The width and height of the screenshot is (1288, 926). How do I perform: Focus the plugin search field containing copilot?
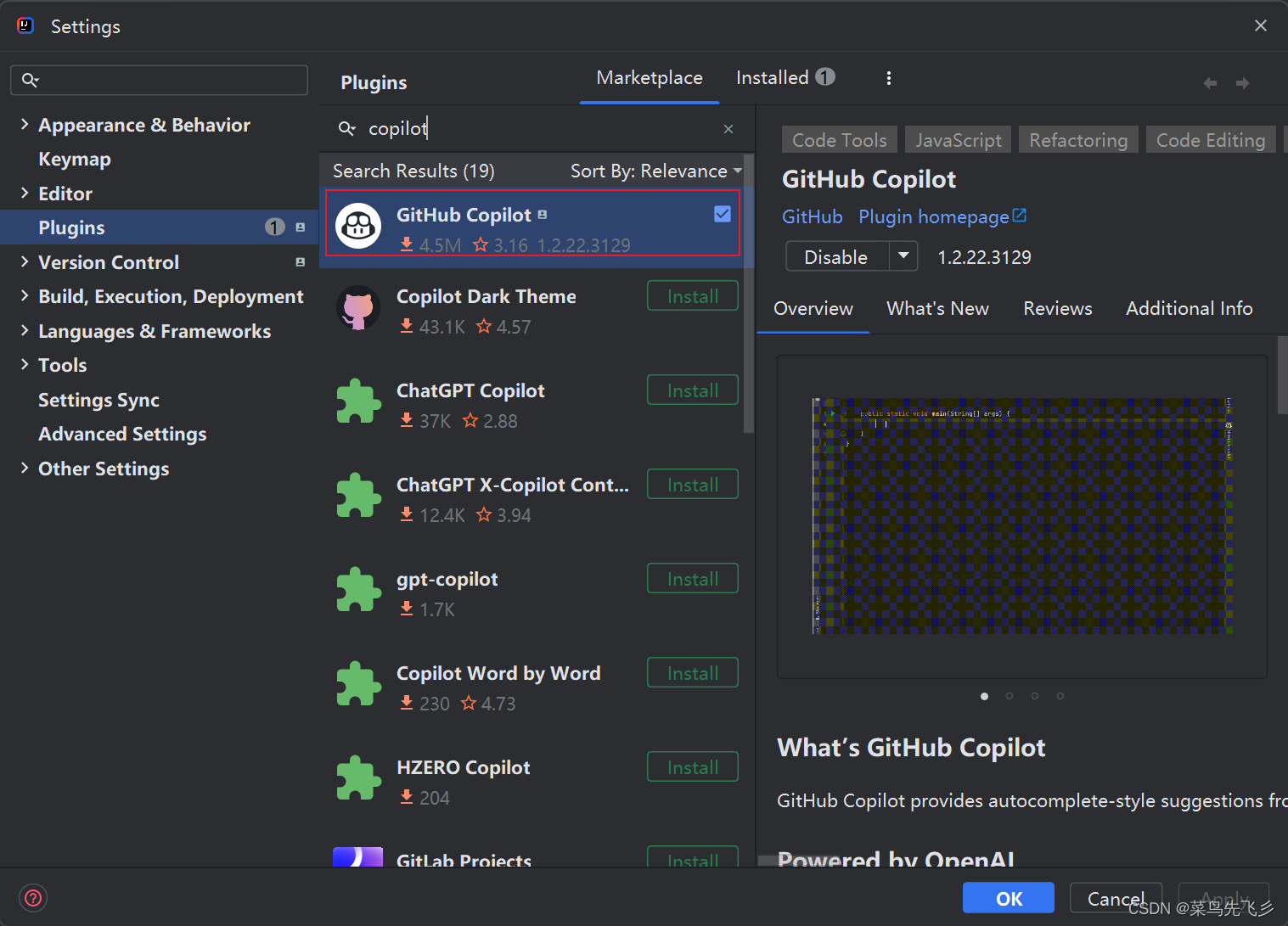pos(537,129)
